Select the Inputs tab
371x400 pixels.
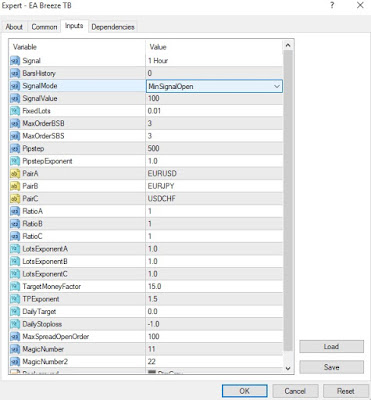[x=74, y=26]
